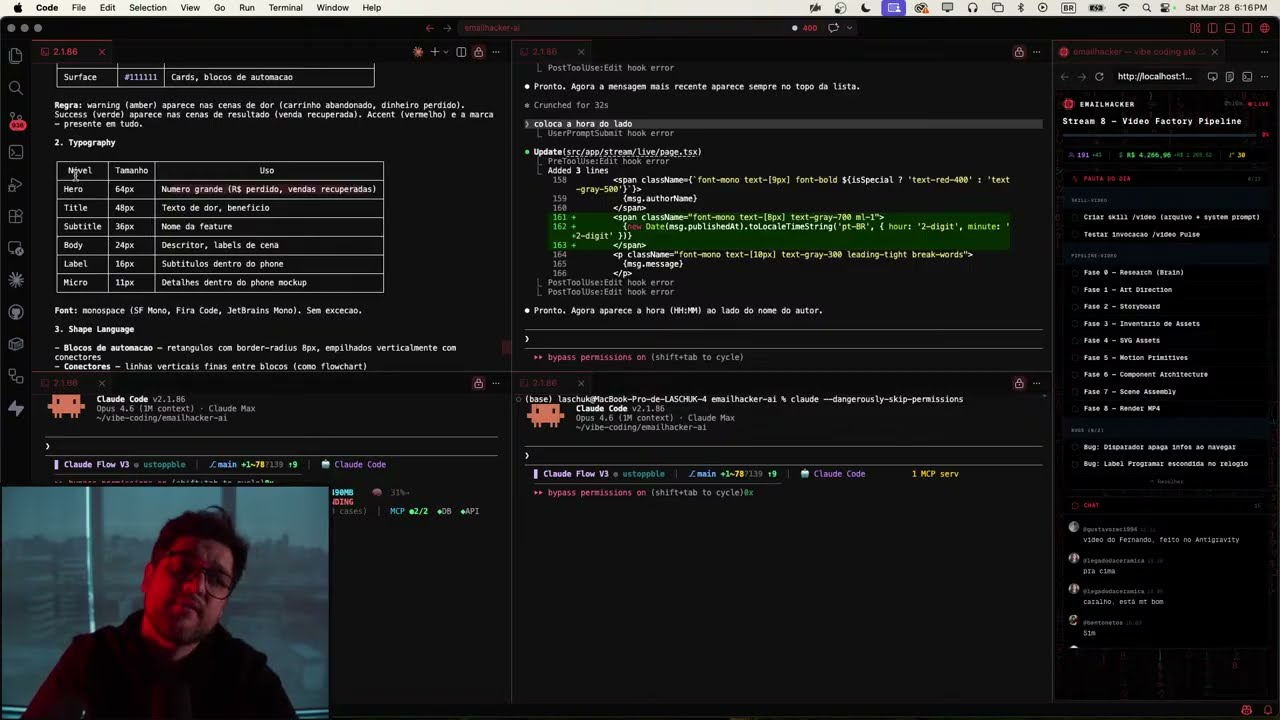1280x720 pixels.
Task: Click Bluetooth icon in macOS menu bar
Action: point(1020,8)
